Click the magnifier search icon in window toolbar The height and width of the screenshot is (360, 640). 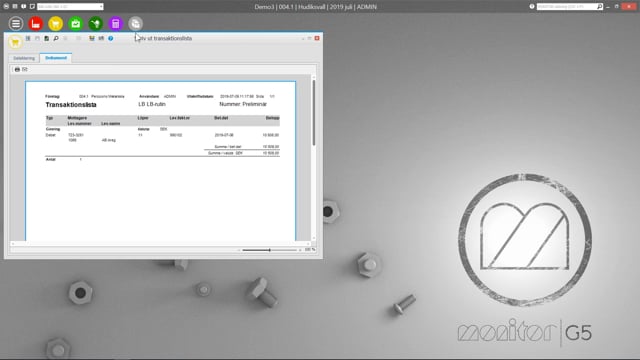(56, 38)
